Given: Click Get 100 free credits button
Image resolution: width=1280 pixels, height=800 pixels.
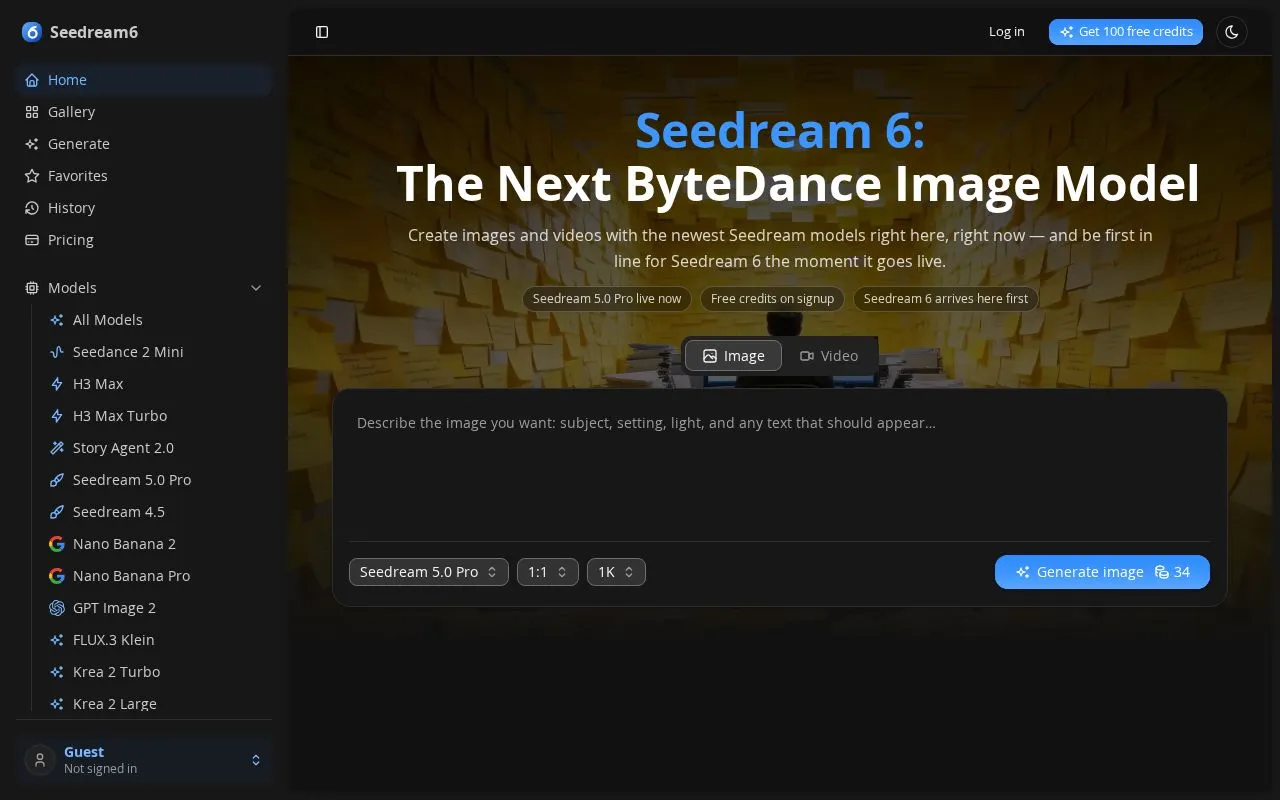Looking at the screenshot, I should [1126, 32].
